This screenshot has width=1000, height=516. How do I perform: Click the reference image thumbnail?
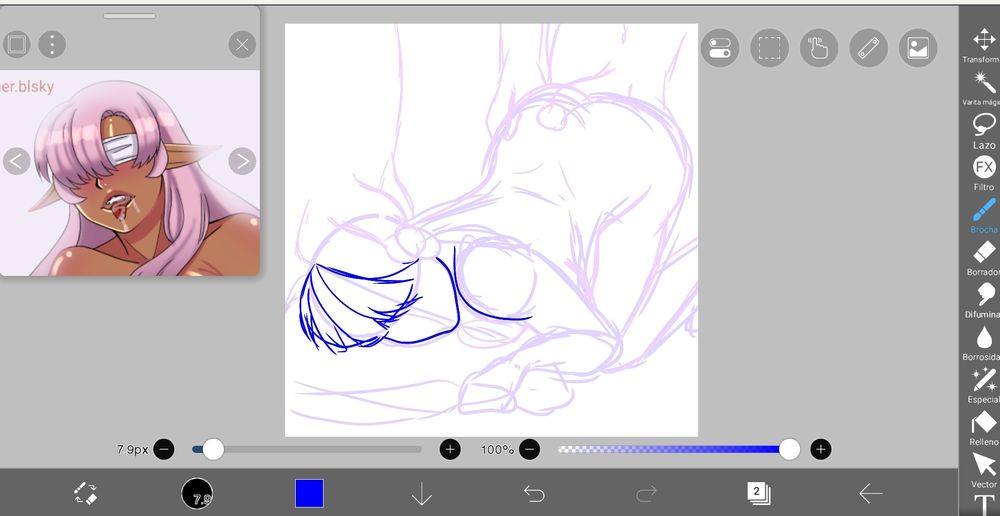point(129,173)
